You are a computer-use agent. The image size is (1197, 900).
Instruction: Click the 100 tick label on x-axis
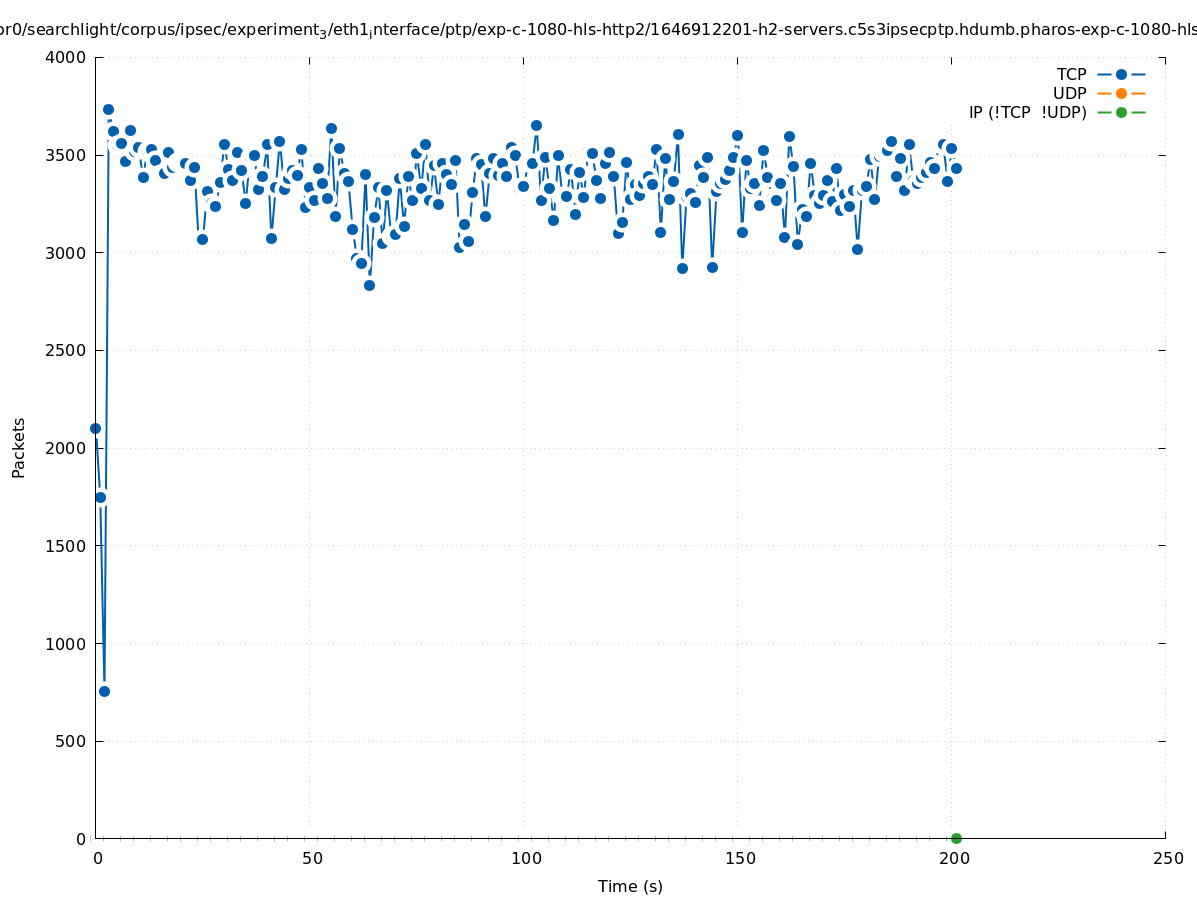(x=526, y=858)
